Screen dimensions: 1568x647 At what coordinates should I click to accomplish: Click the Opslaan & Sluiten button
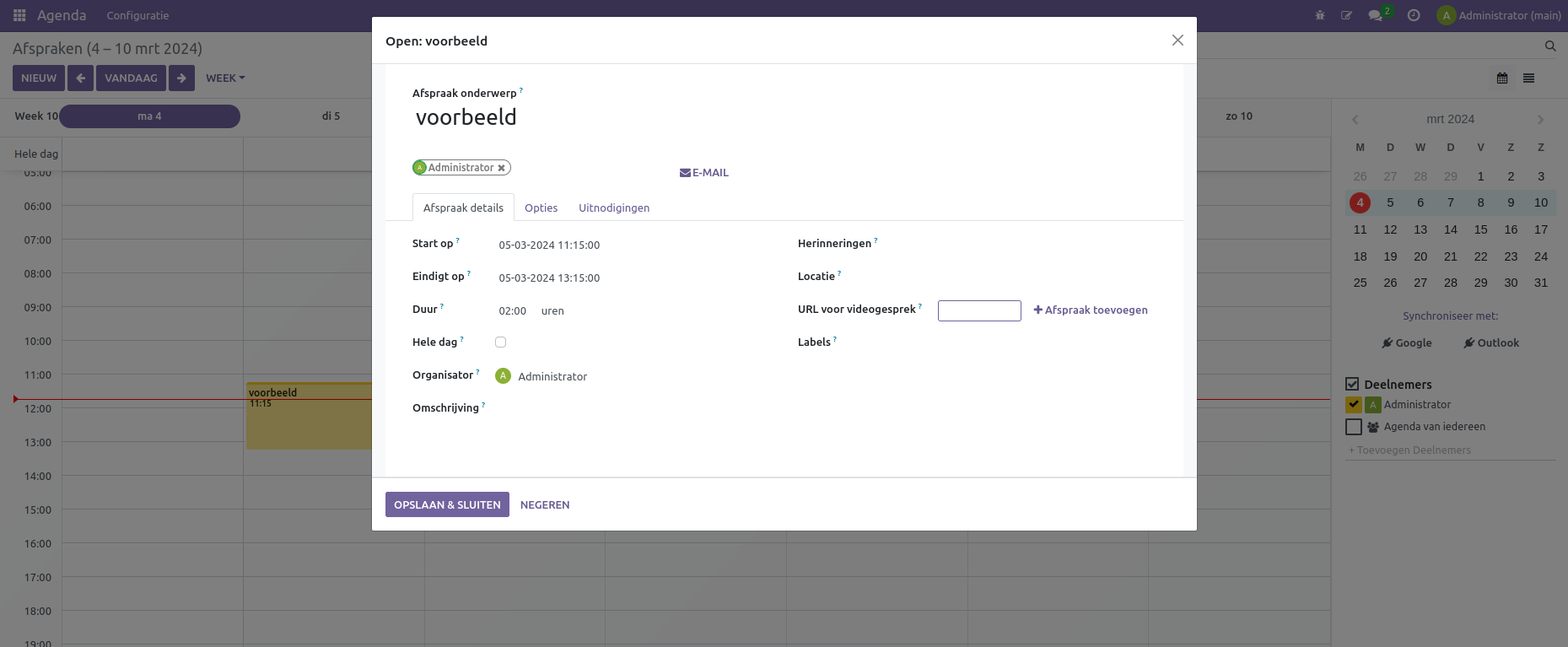click(447, 504)
